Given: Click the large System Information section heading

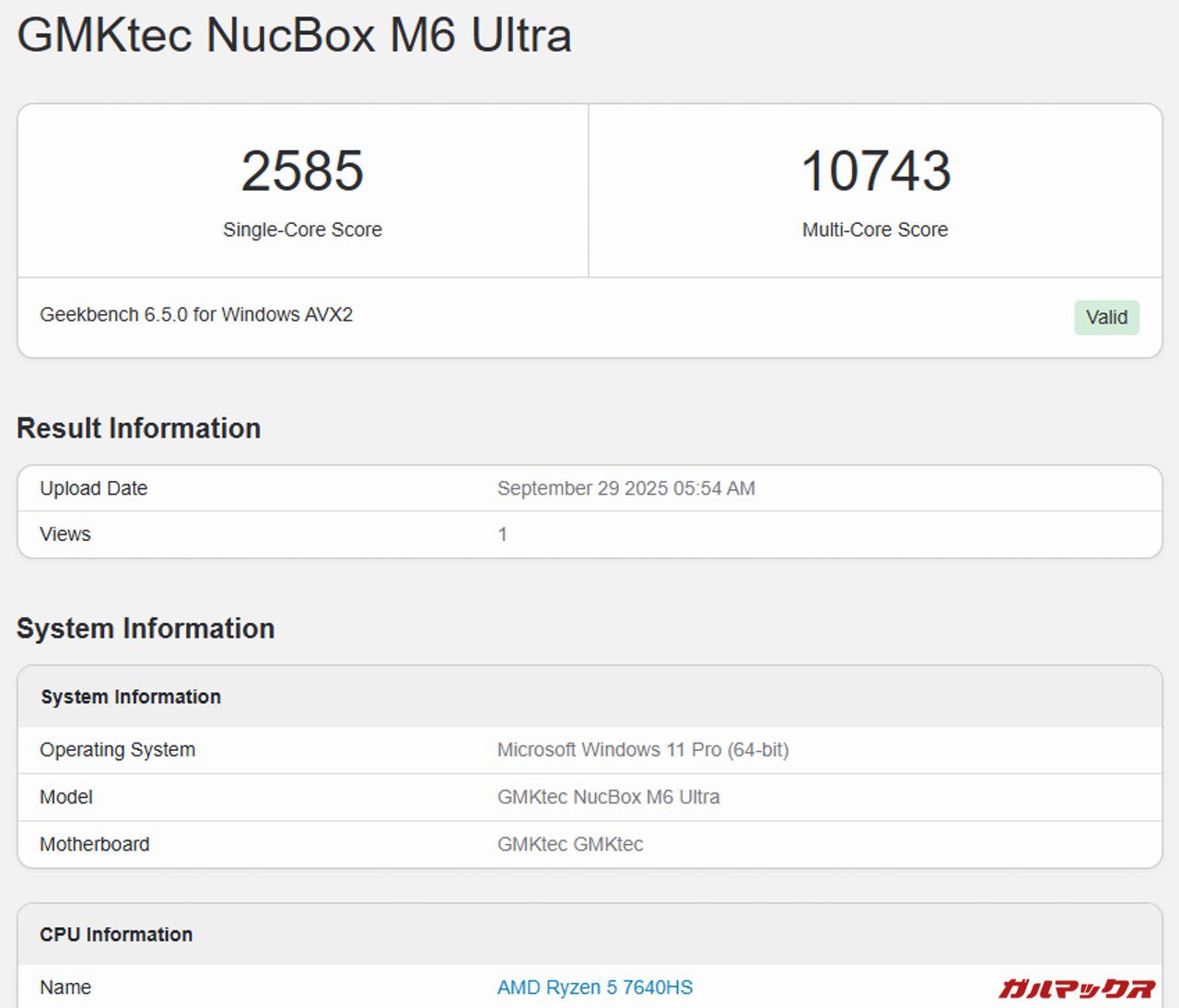Looking at the screenshot, I should [146, 628].
